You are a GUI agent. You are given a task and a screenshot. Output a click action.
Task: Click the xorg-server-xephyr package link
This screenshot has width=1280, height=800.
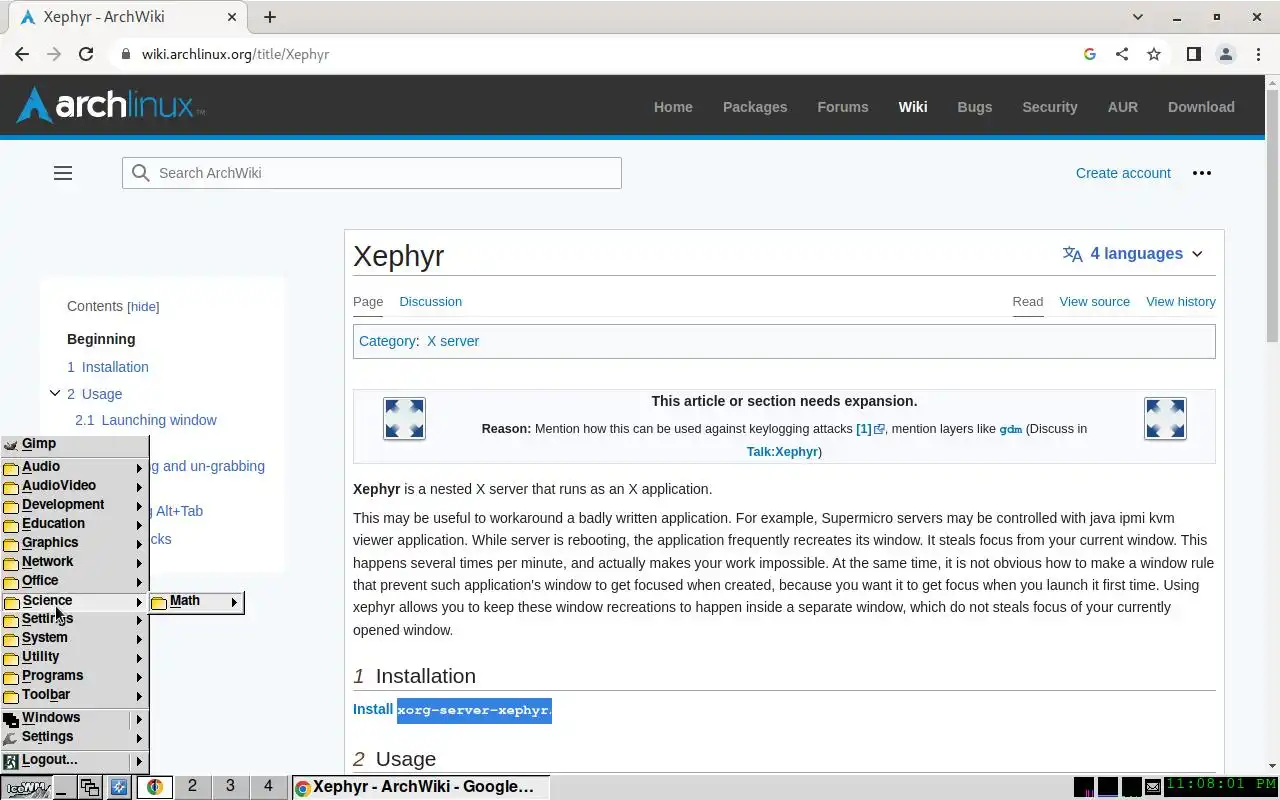tap(474, 710)
